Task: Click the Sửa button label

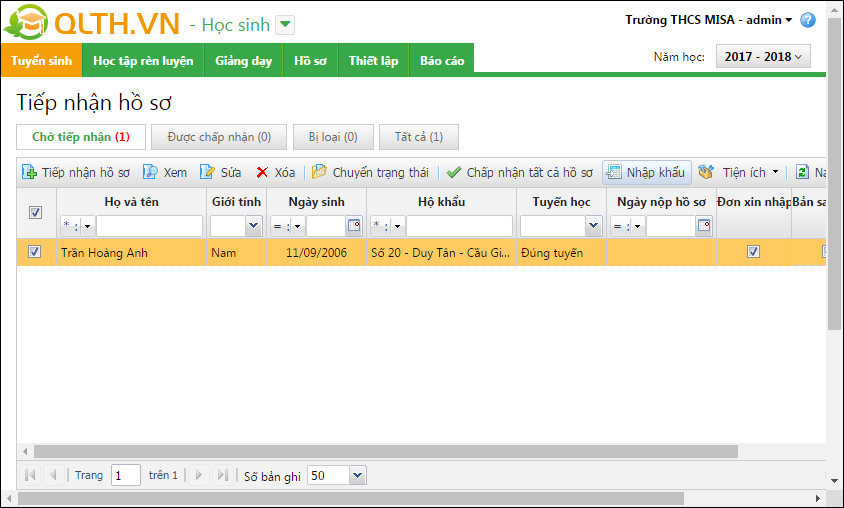Action: click(231, 172)
